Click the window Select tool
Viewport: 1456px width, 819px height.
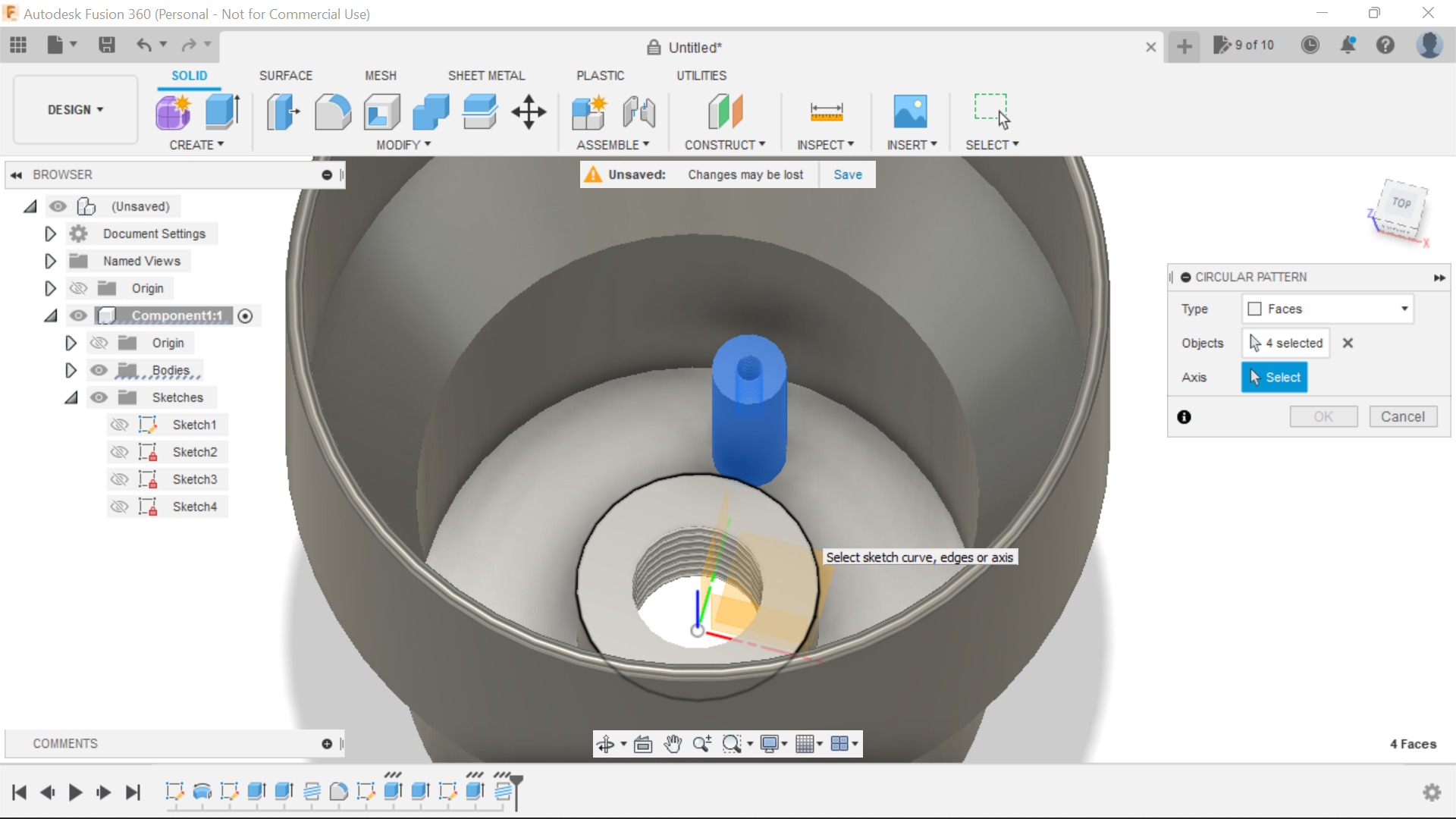tap(992, 112)
